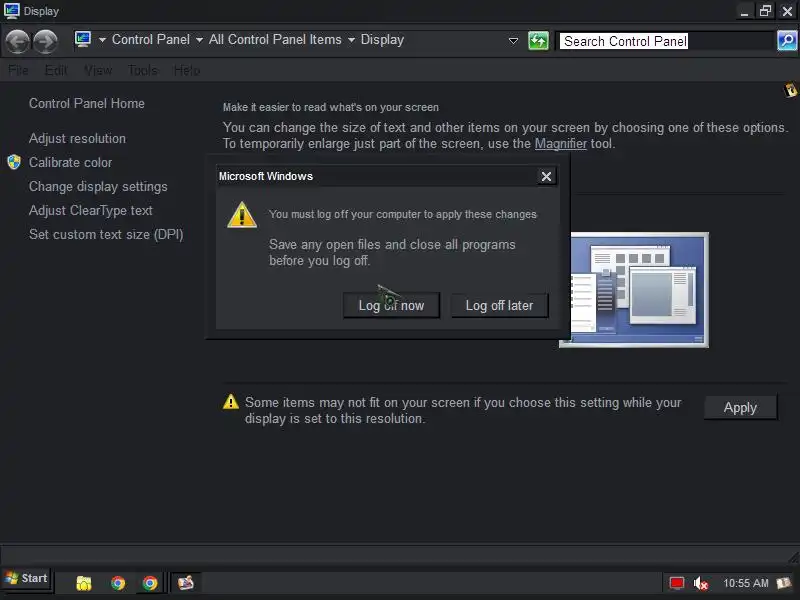Click the Display taskbar app icon
800x600 pixels.
pyautogui.click(x=186, y=582)
